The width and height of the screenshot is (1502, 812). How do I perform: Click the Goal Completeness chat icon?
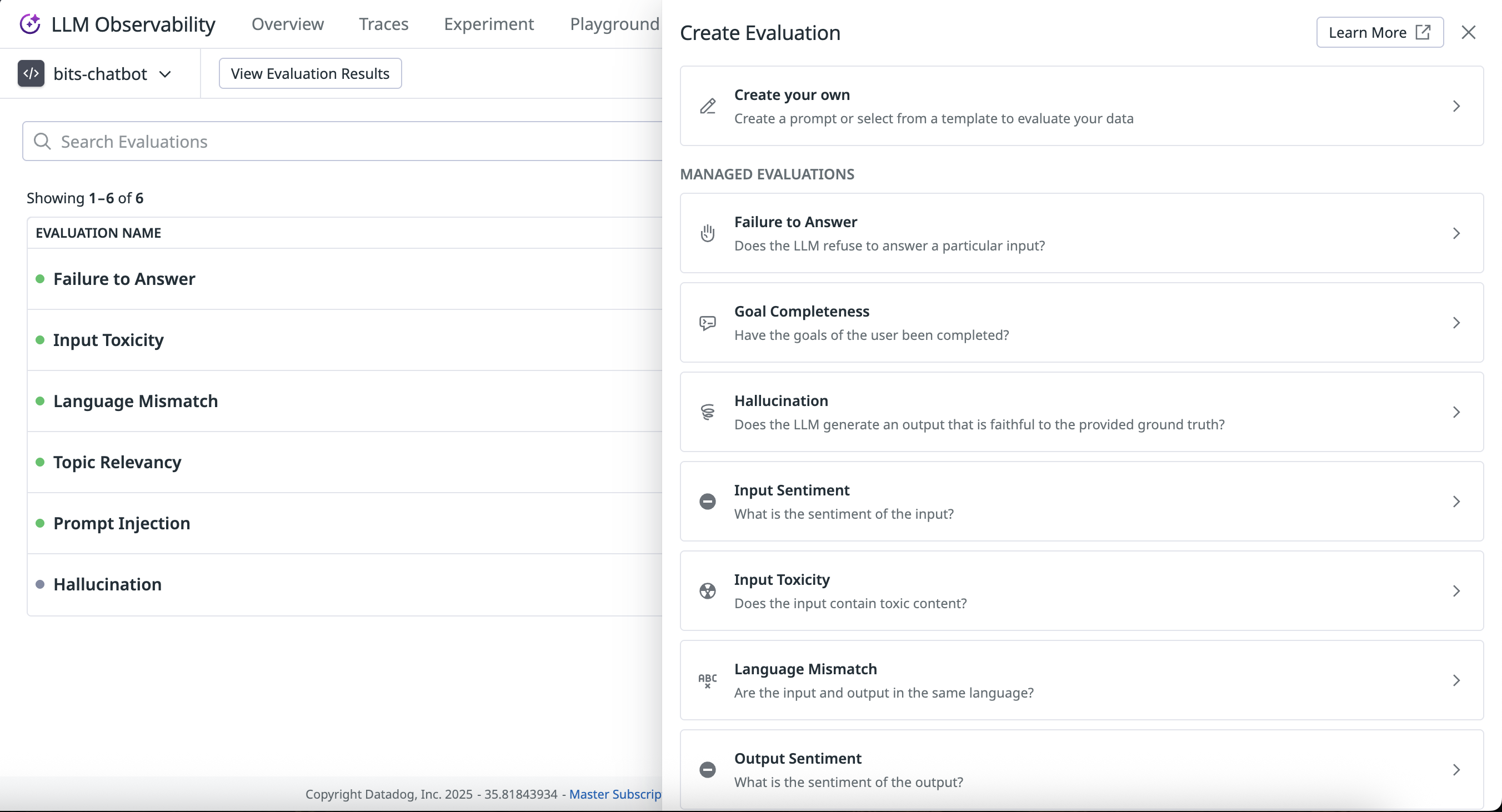tap(707, 323)
